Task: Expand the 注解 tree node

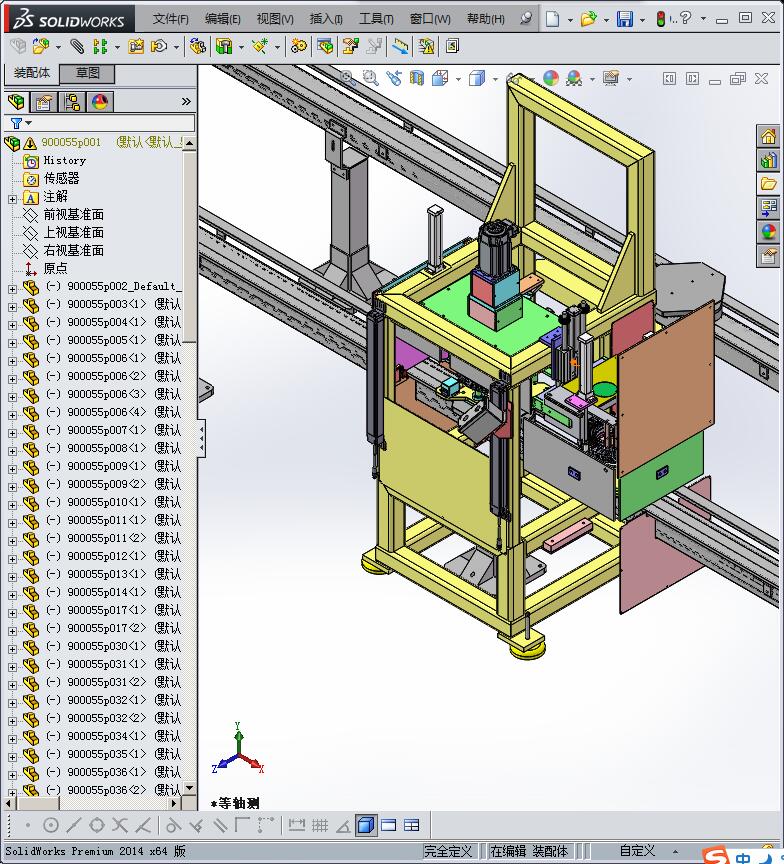Action: tap(13, 199)
